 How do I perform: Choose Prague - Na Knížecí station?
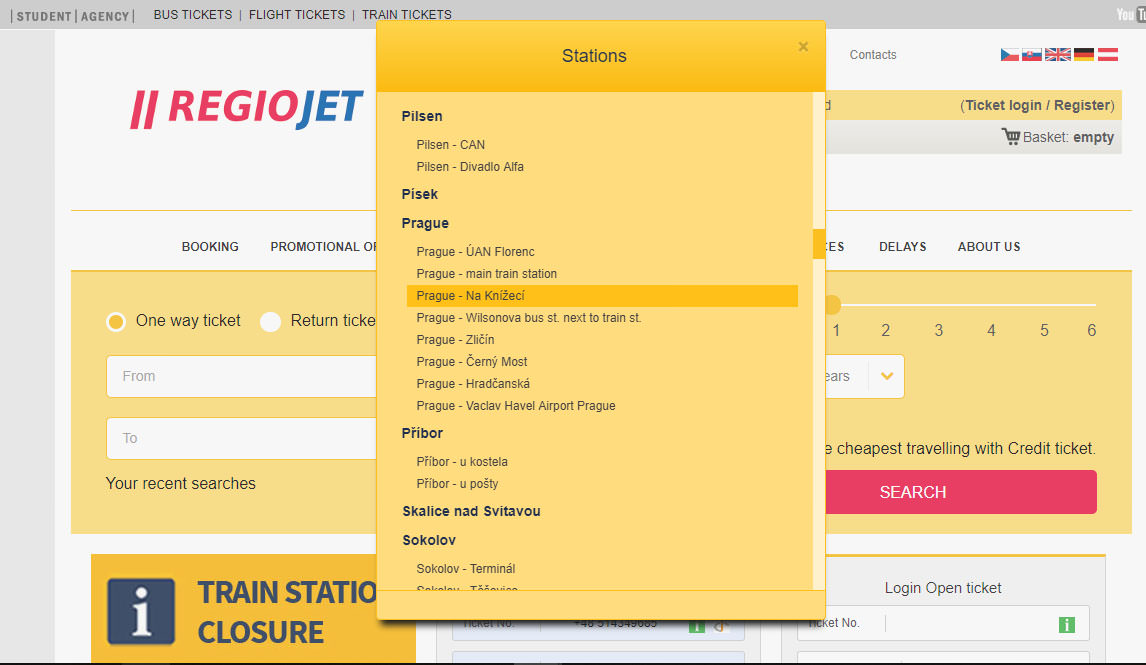[x=471, y=296]
